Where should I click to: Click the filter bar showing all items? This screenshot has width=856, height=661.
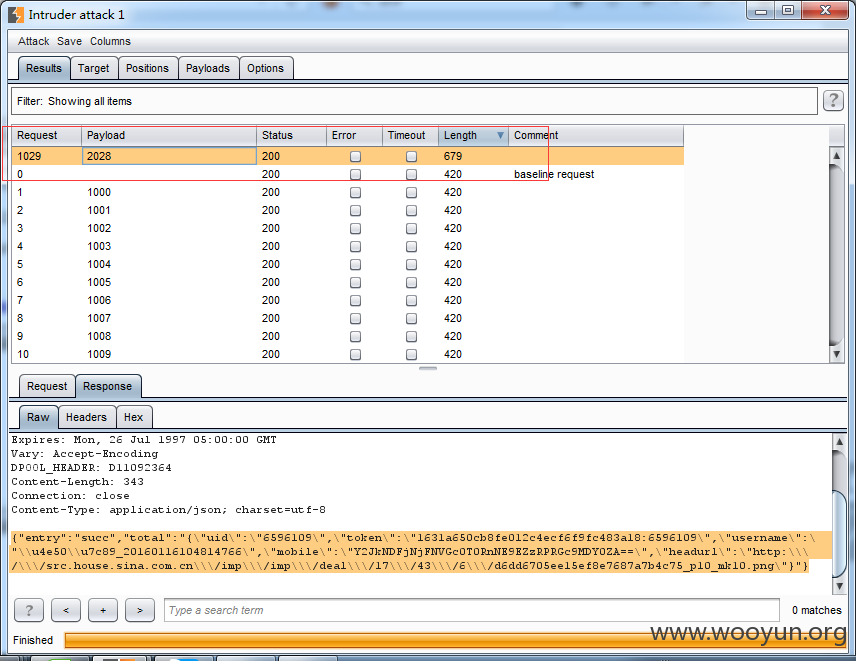coord(414,102)
